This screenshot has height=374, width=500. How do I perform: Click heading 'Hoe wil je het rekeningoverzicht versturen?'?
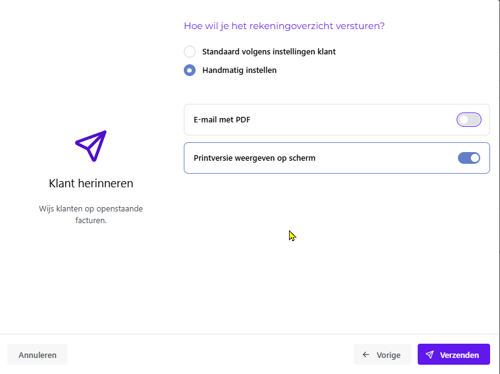284,26
